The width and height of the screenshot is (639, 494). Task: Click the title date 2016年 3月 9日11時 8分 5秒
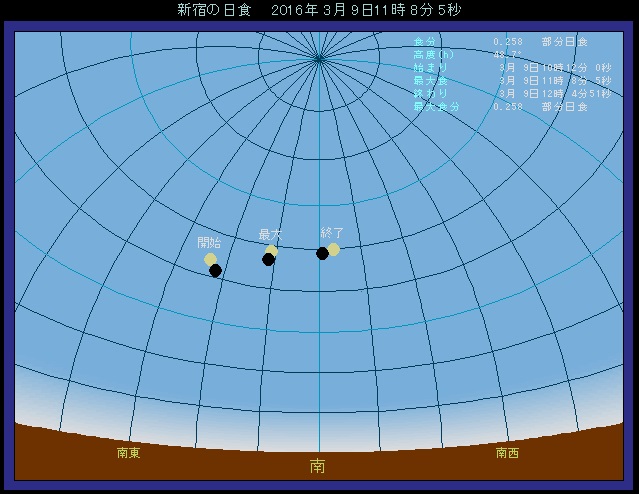[366, 10]
